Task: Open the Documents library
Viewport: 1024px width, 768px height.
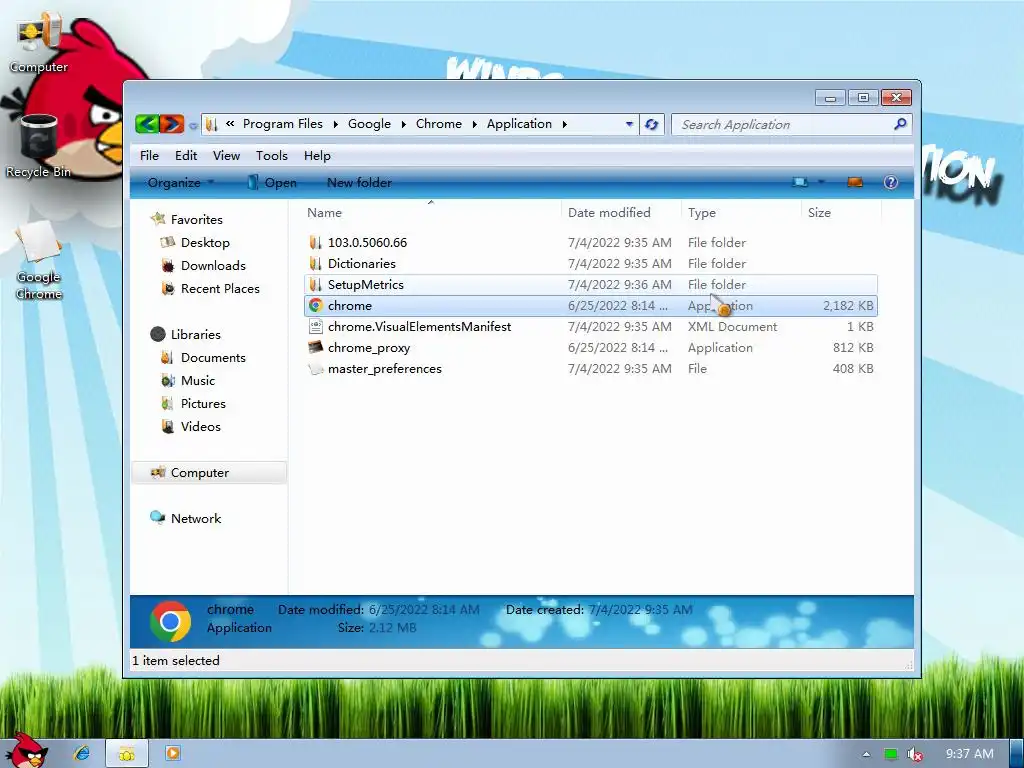Action: [x=203, y=357]
